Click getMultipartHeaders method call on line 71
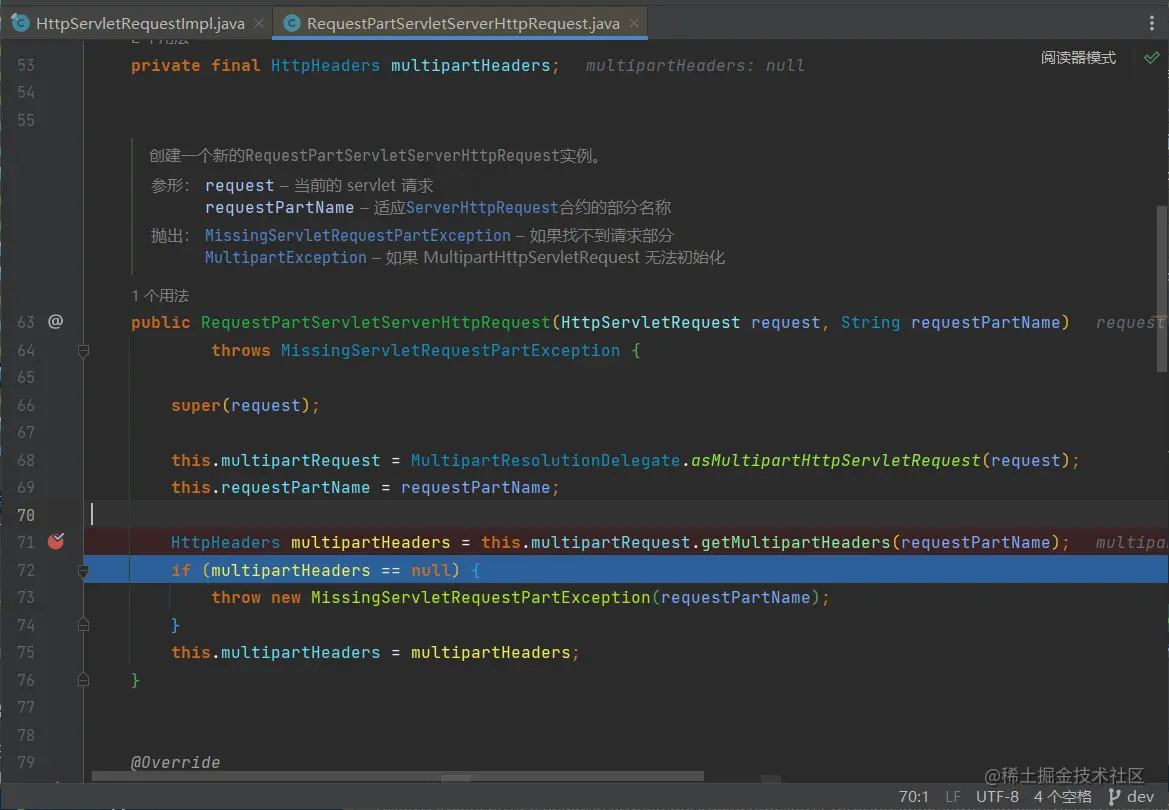Viewport: 1169px width, 810px height. point(795,542)
